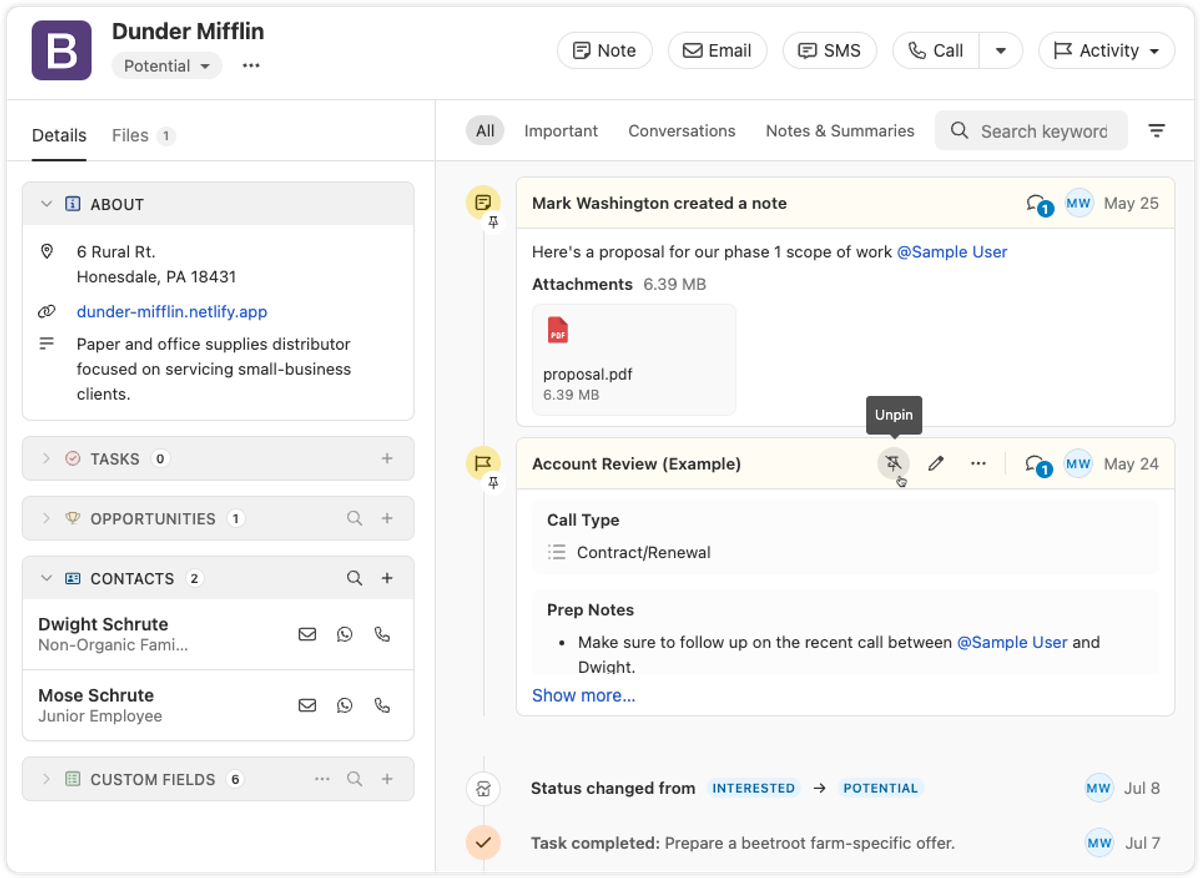
Task: Search custom fields with magnifier icon
Action: pos(354,779)
